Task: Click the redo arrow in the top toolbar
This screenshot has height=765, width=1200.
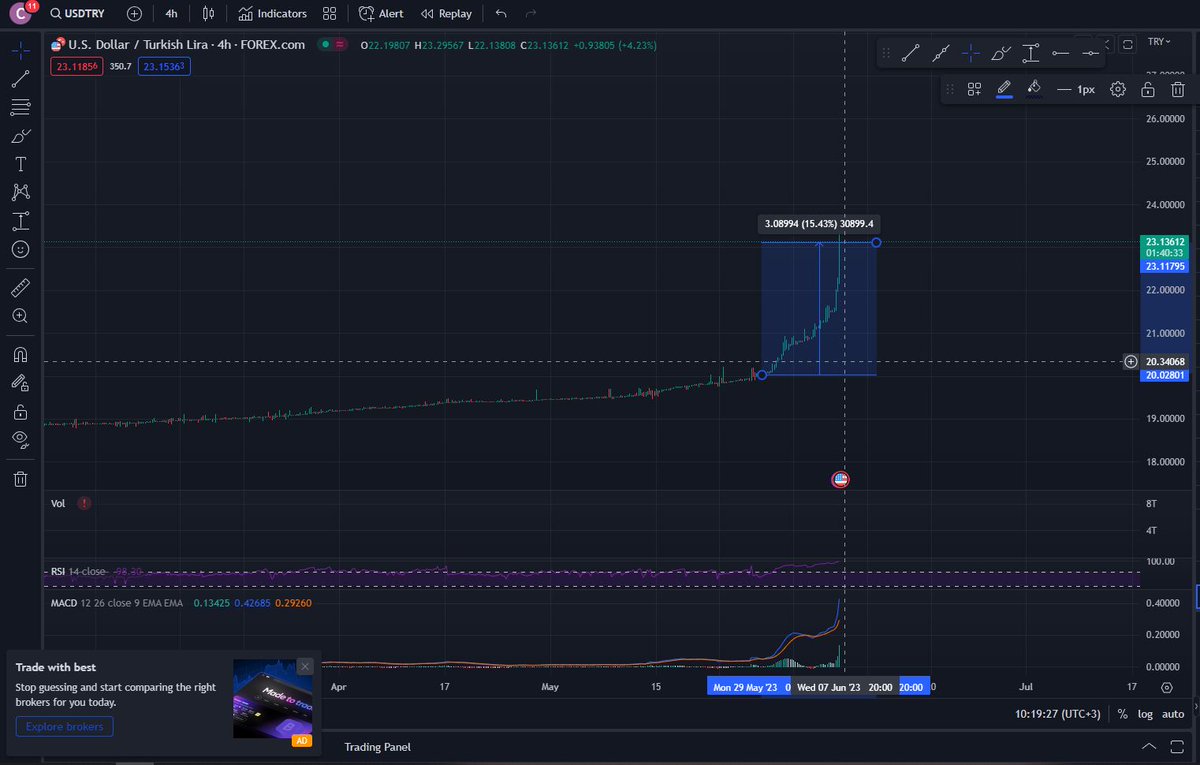Action: [x=531, y=14]
